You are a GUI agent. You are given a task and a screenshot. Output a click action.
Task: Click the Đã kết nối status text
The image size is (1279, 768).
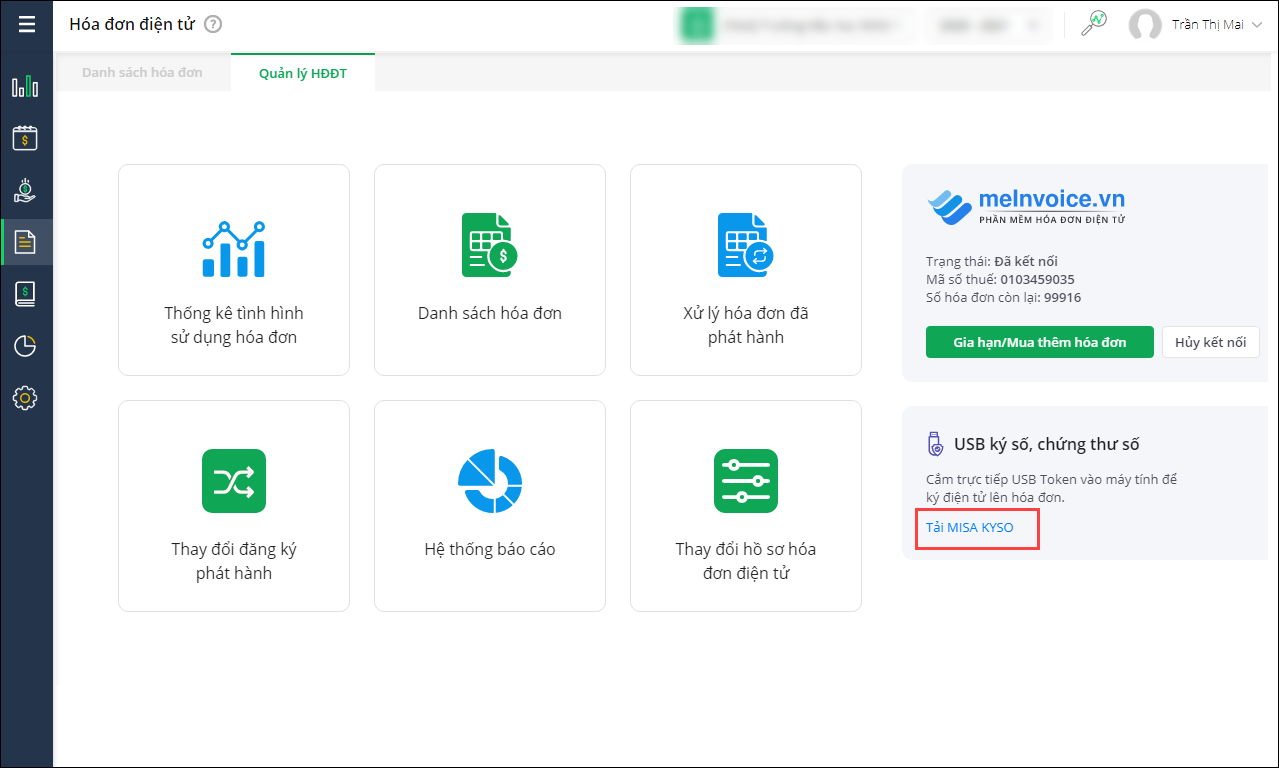1026,262
